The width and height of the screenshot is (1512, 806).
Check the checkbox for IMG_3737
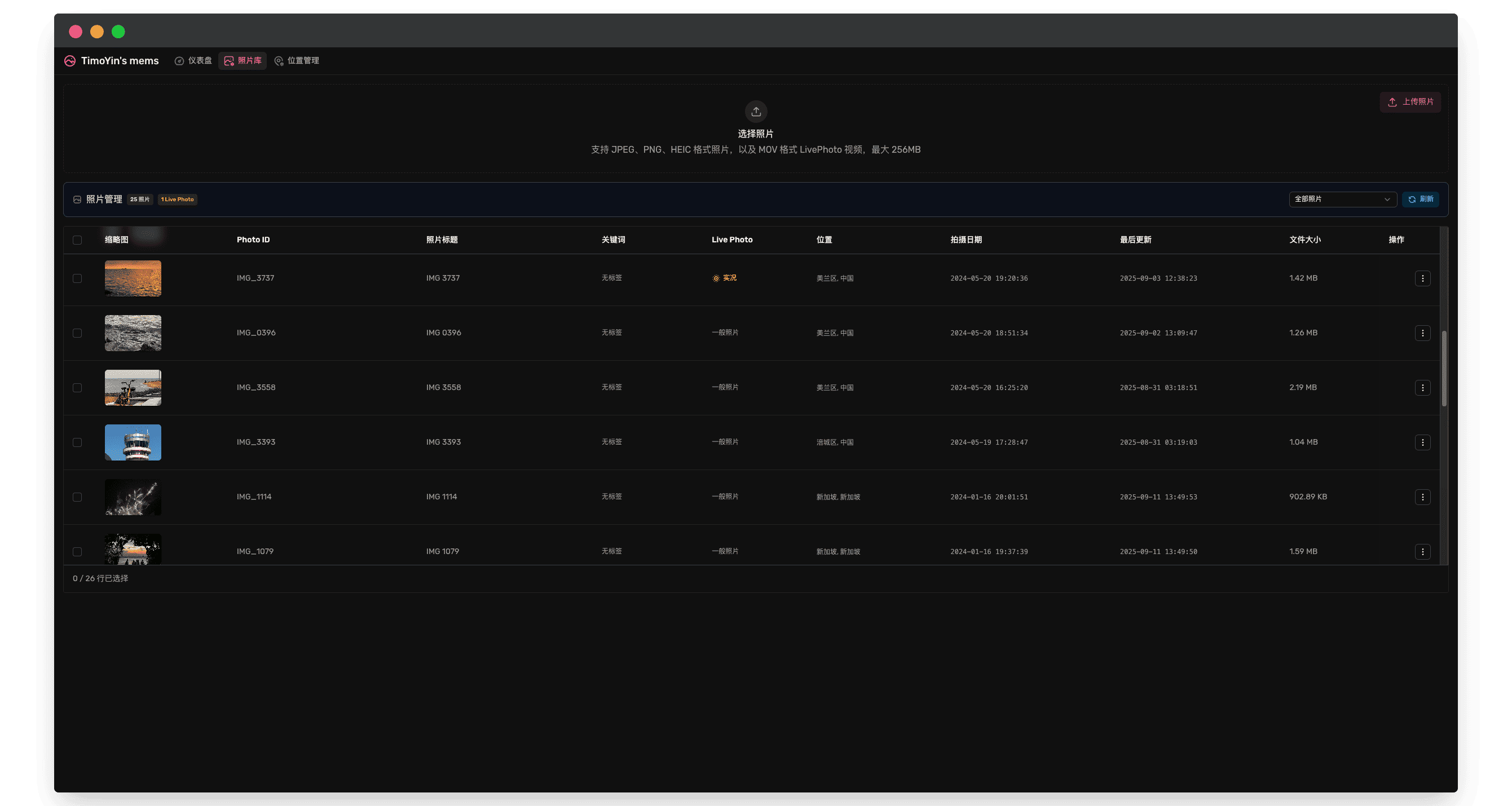pyautogui.click(x=77, y=278)
